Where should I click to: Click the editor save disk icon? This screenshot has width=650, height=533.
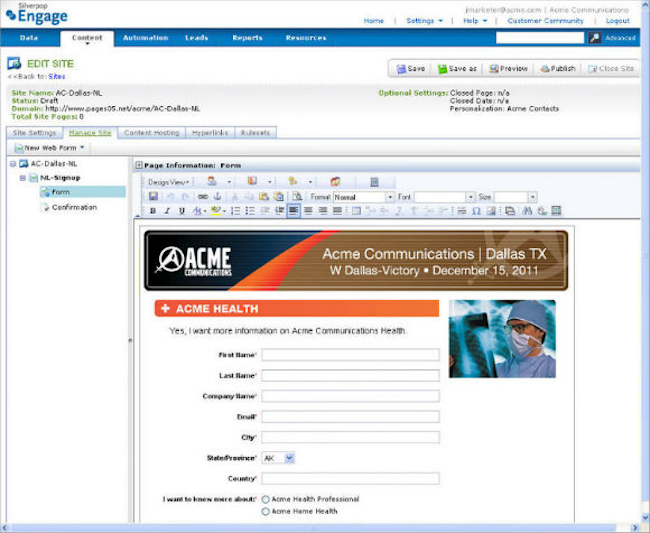tap(153, 197)
